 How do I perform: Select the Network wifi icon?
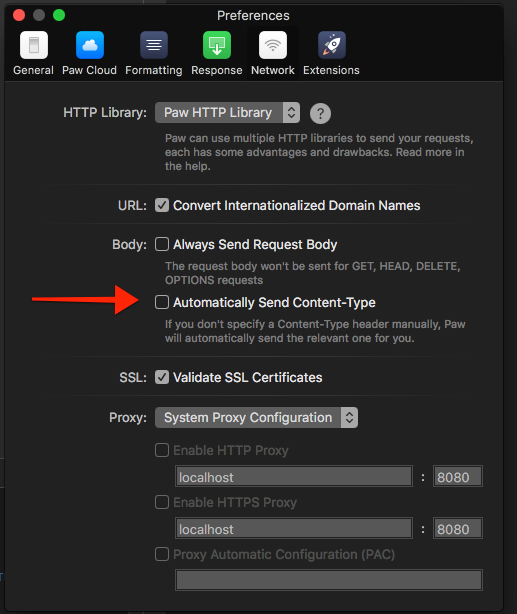pos(273,45)
